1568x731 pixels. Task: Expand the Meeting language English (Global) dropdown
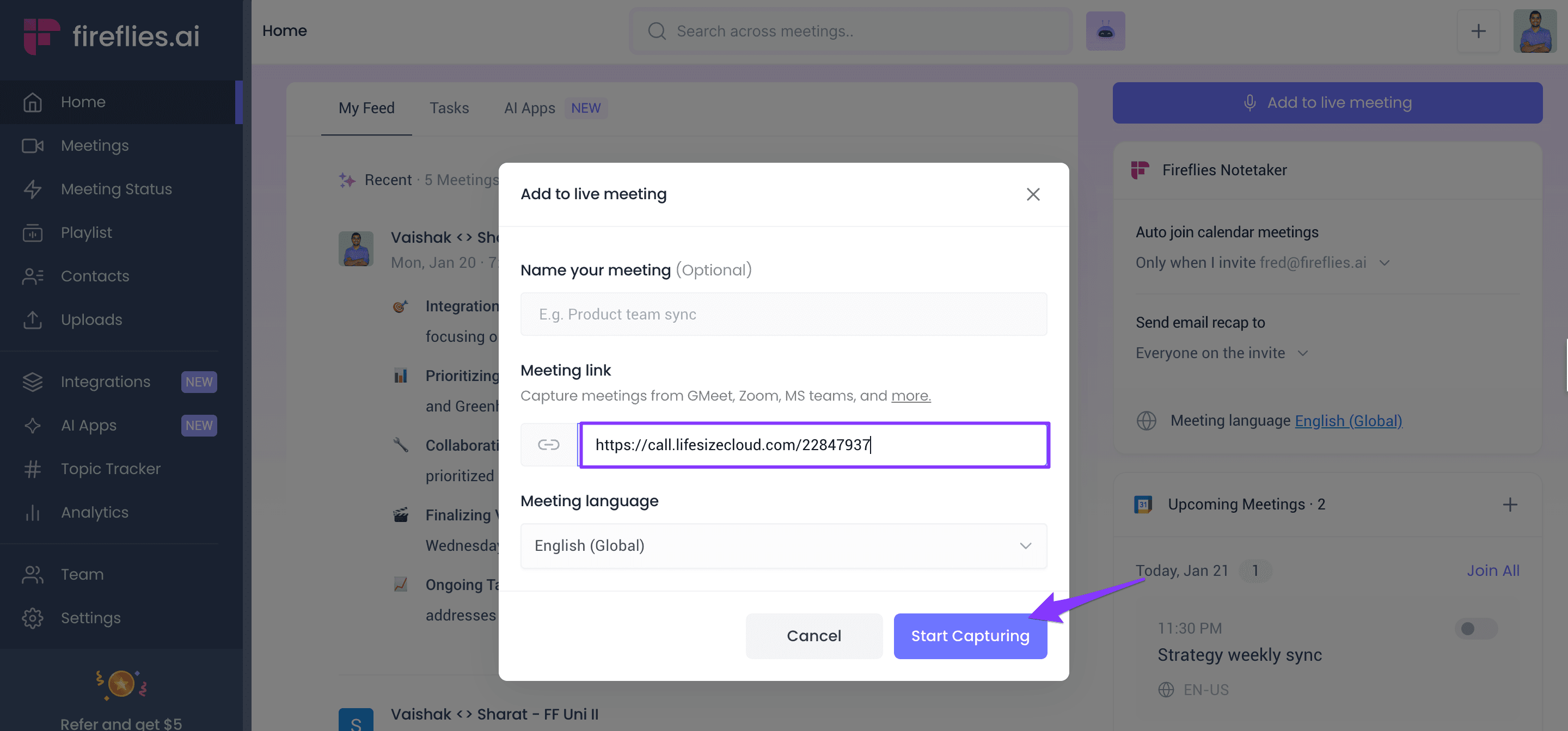tap(783, 545)
